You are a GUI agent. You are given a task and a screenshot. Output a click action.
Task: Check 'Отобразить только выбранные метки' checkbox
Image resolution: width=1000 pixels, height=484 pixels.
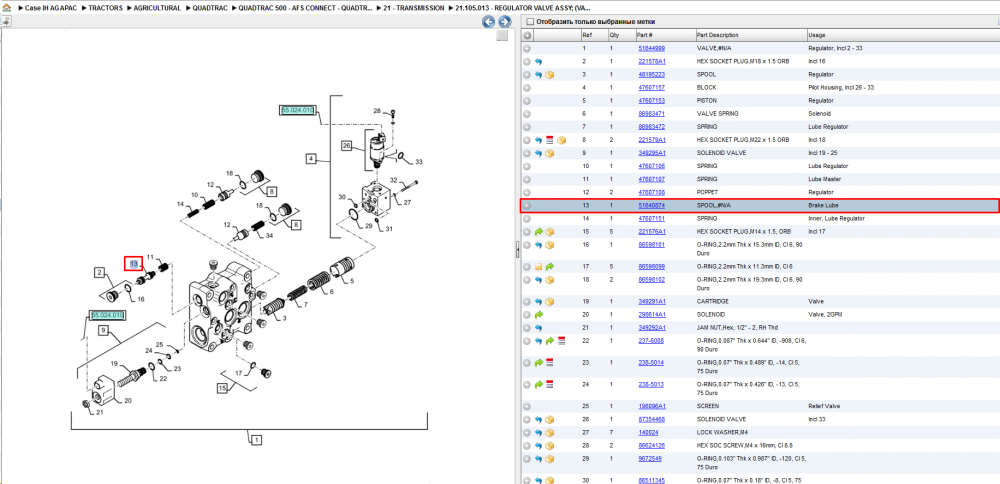tap(529, 22)
